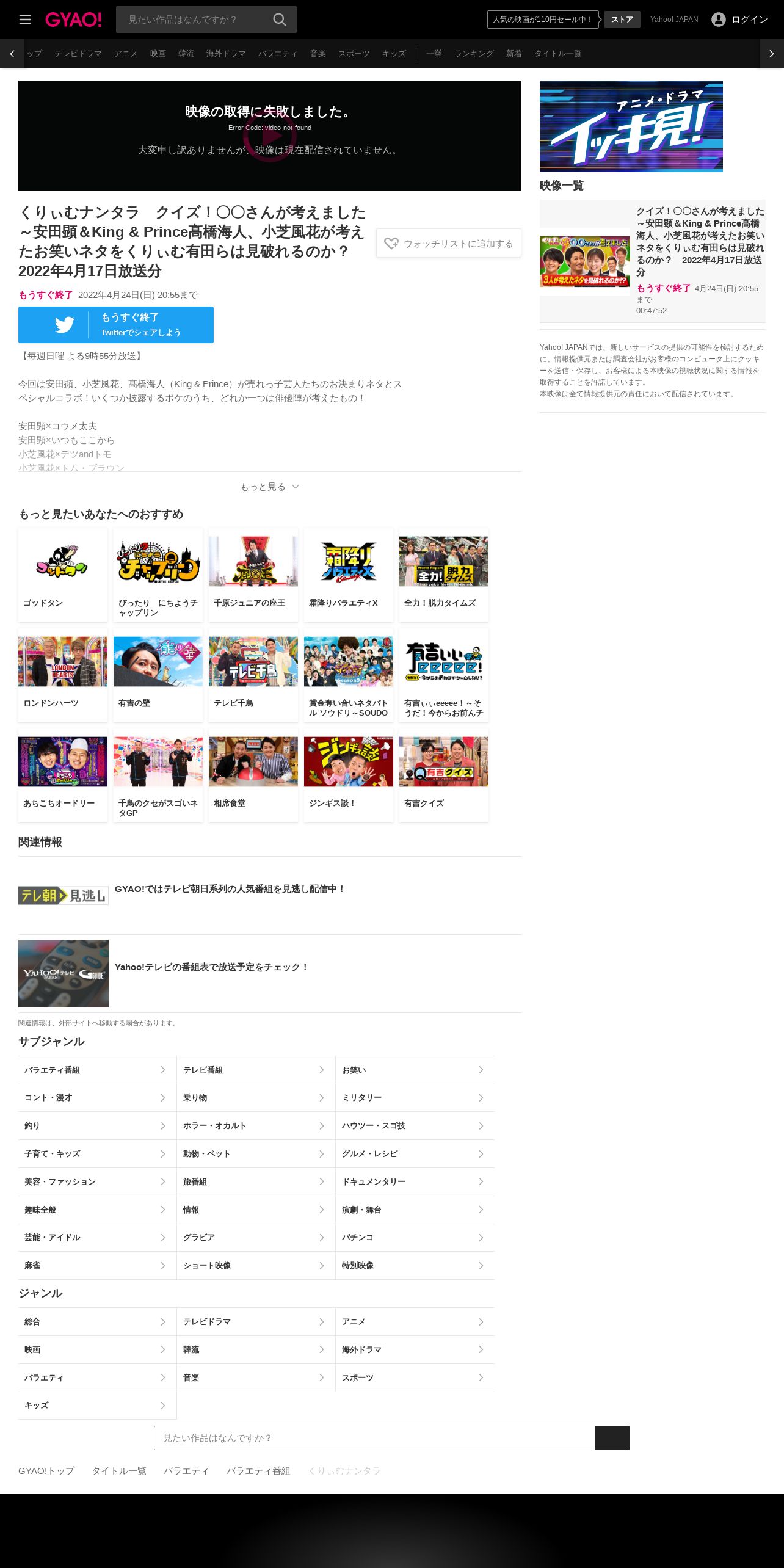784x1568 pixels.
Task: Open the 全力！脱力タイムズ card
Action: tap(444, 575)
